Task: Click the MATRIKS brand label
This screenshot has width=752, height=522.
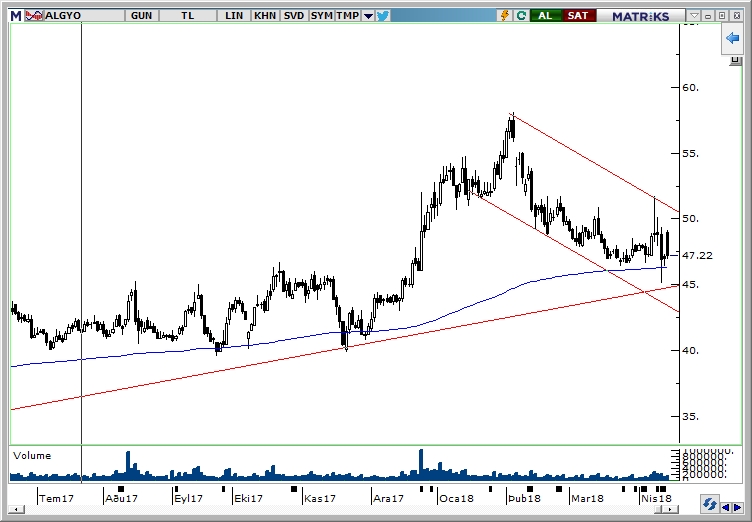Action: [640, 16]
